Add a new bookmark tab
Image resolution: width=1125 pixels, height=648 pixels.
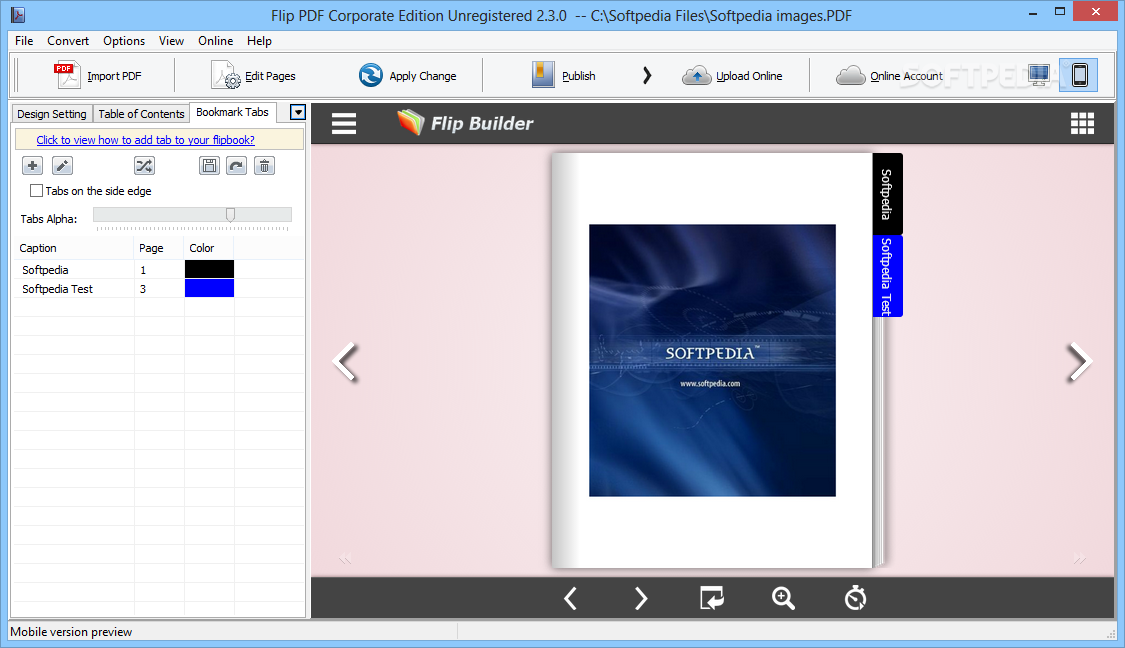32,166
